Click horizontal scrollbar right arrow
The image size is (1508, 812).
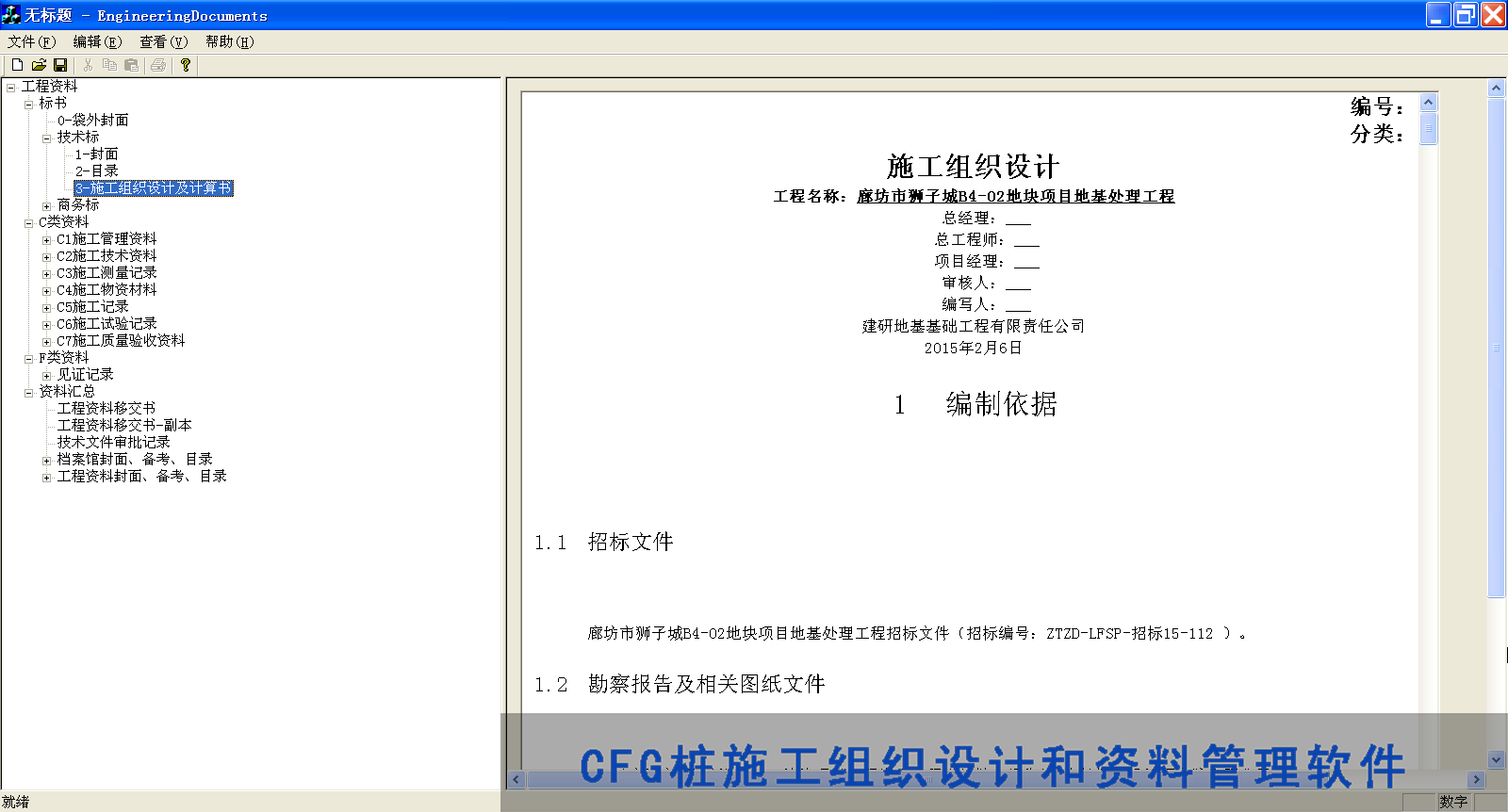pyautogui.click(x=1477, y=779)
